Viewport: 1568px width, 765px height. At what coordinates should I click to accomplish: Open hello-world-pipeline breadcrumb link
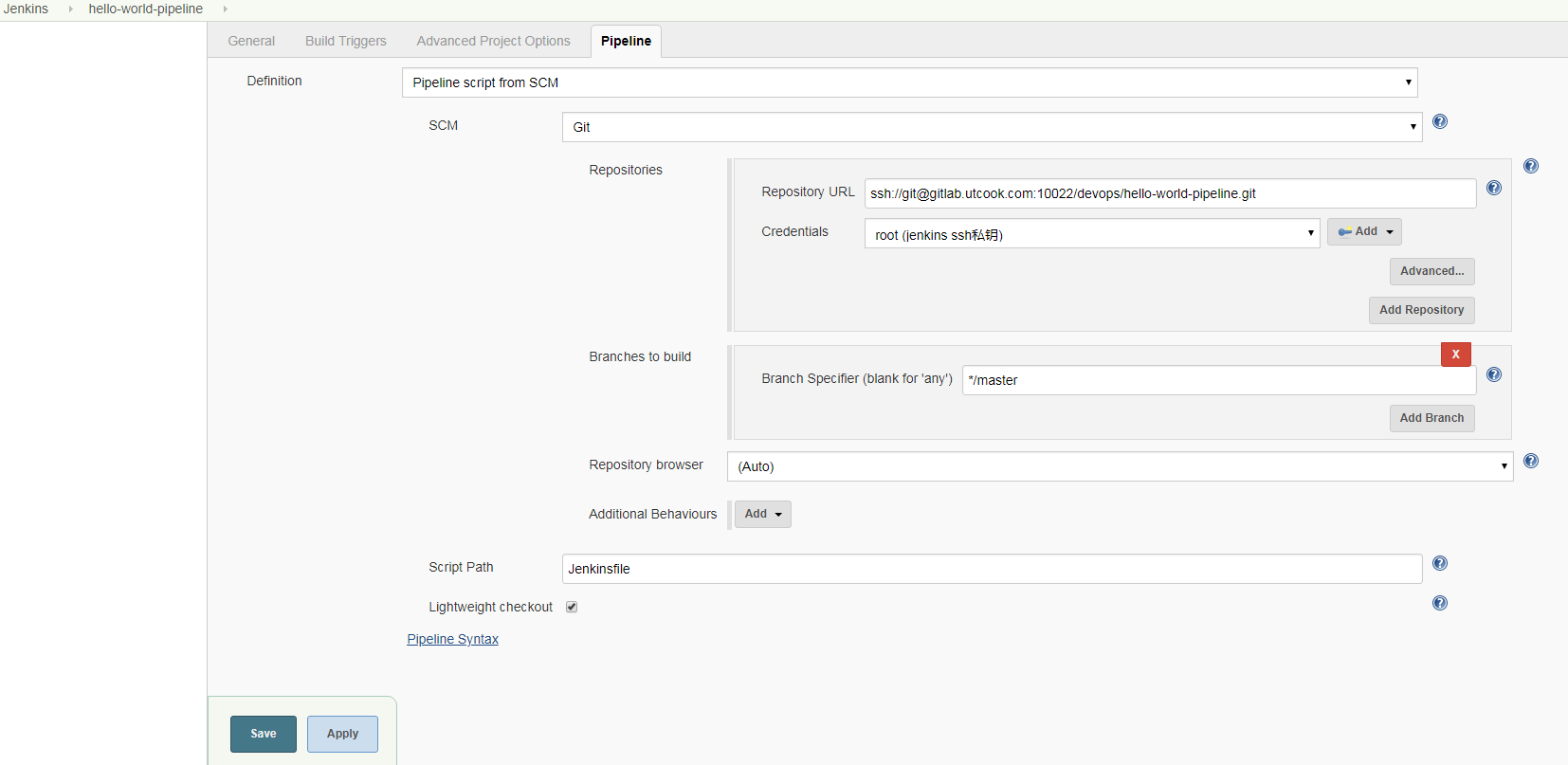[146, 9]
